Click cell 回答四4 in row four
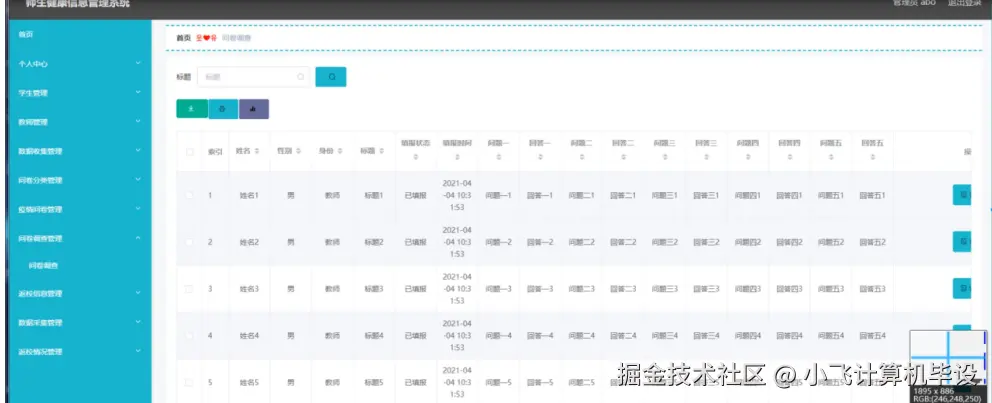This screenshot has height=403, width=992. point(790,336)
